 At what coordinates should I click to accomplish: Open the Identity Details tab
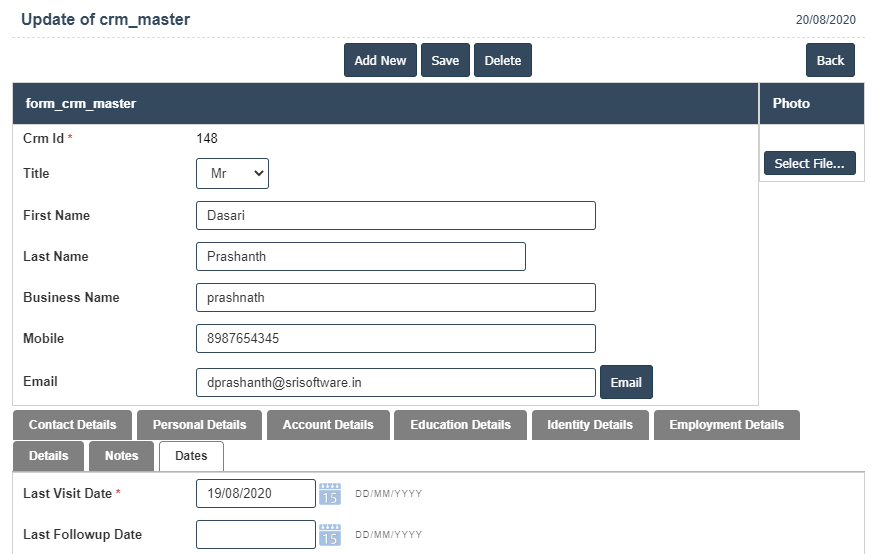pyautogui.click(x=590, y=425)
